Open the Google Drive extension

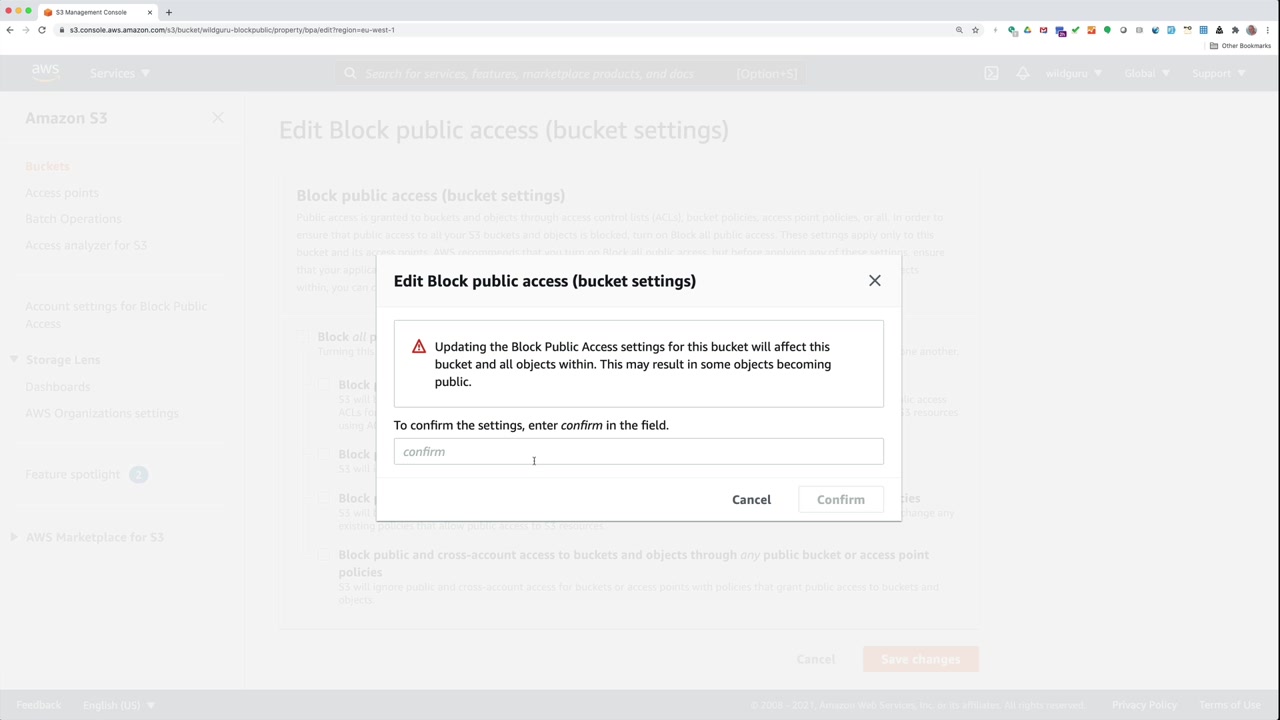[x=1027, y=30]
